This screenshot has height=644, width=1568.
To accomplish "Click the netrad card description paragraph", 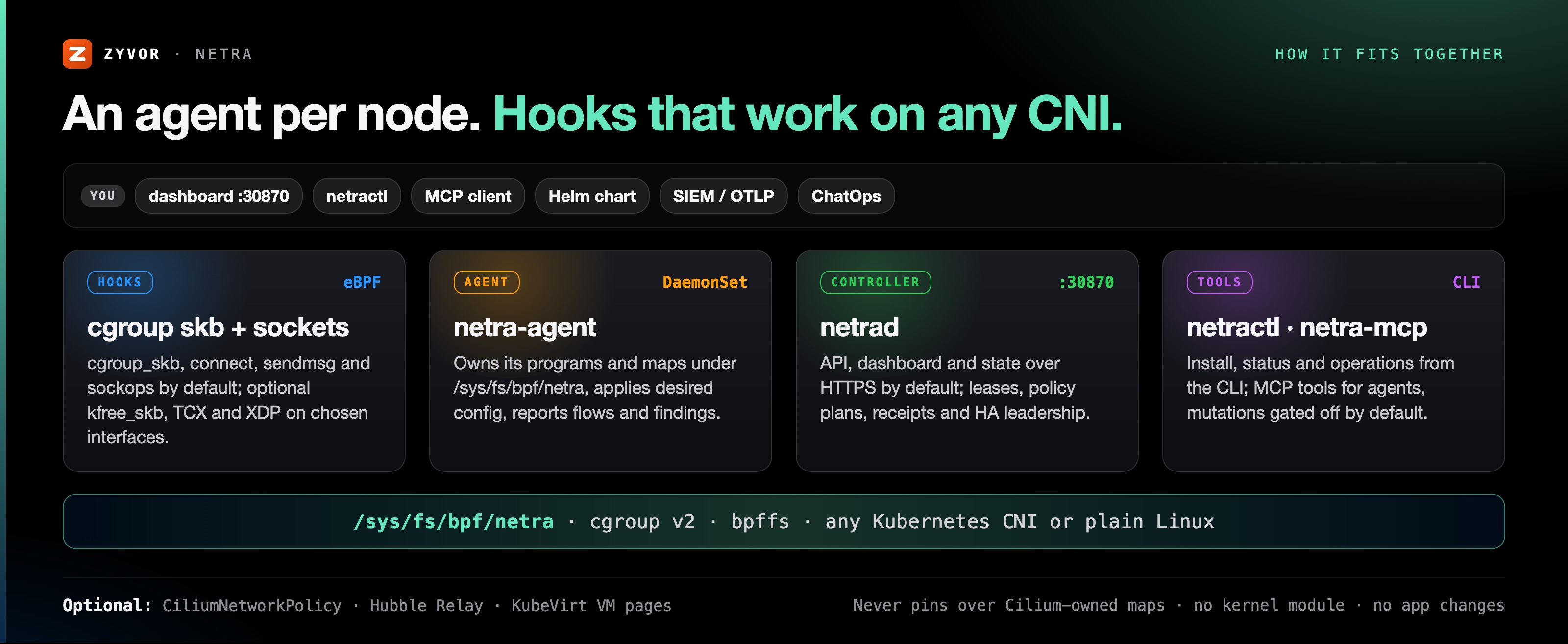I will 955,388.
